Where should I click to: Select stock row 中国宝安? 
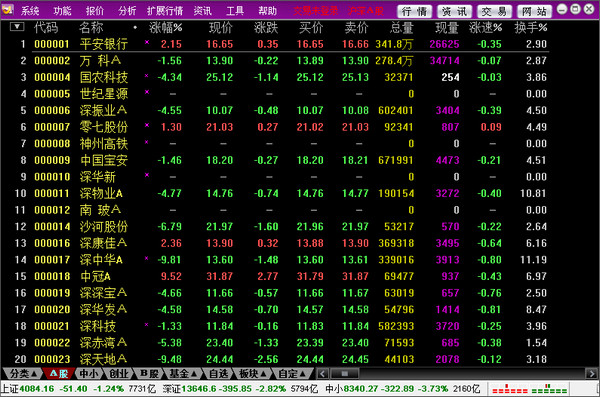pos(281,160)
